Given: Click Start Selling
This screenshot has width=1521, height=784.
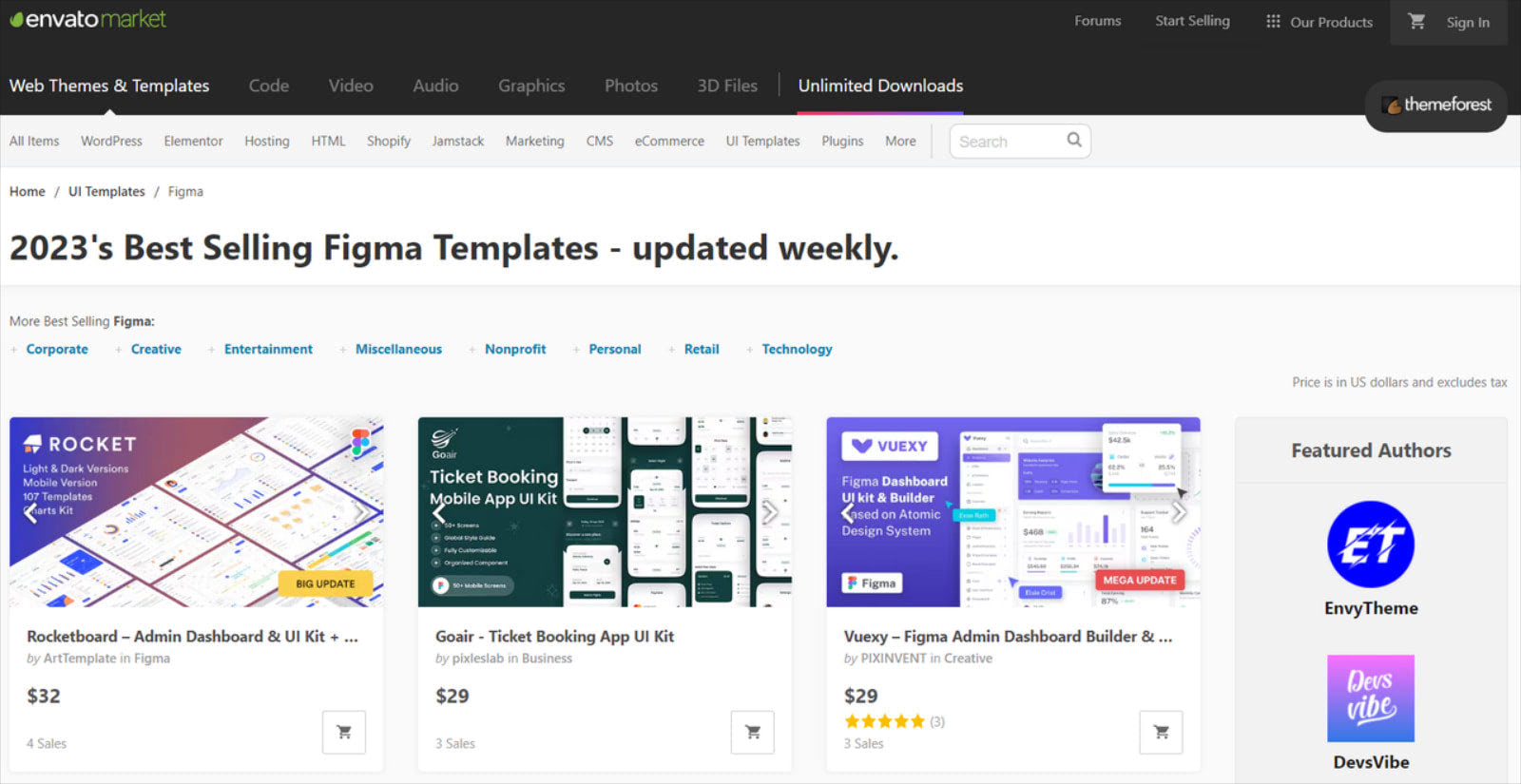Looking at the screenshot, I should click(x=1192, y=20).
